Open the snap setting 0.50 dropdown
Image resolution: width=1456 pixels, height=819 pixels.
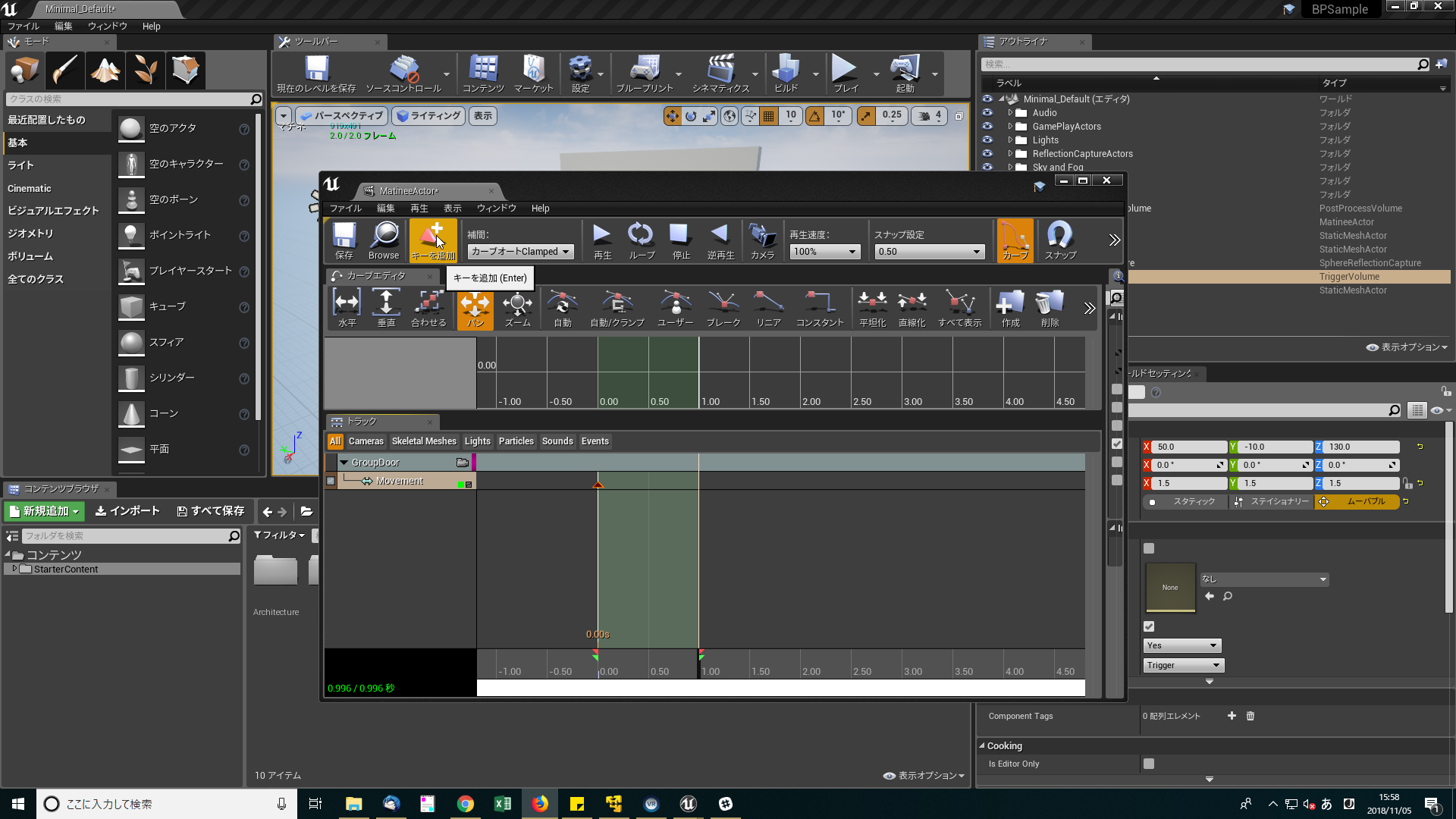(930, 252)
